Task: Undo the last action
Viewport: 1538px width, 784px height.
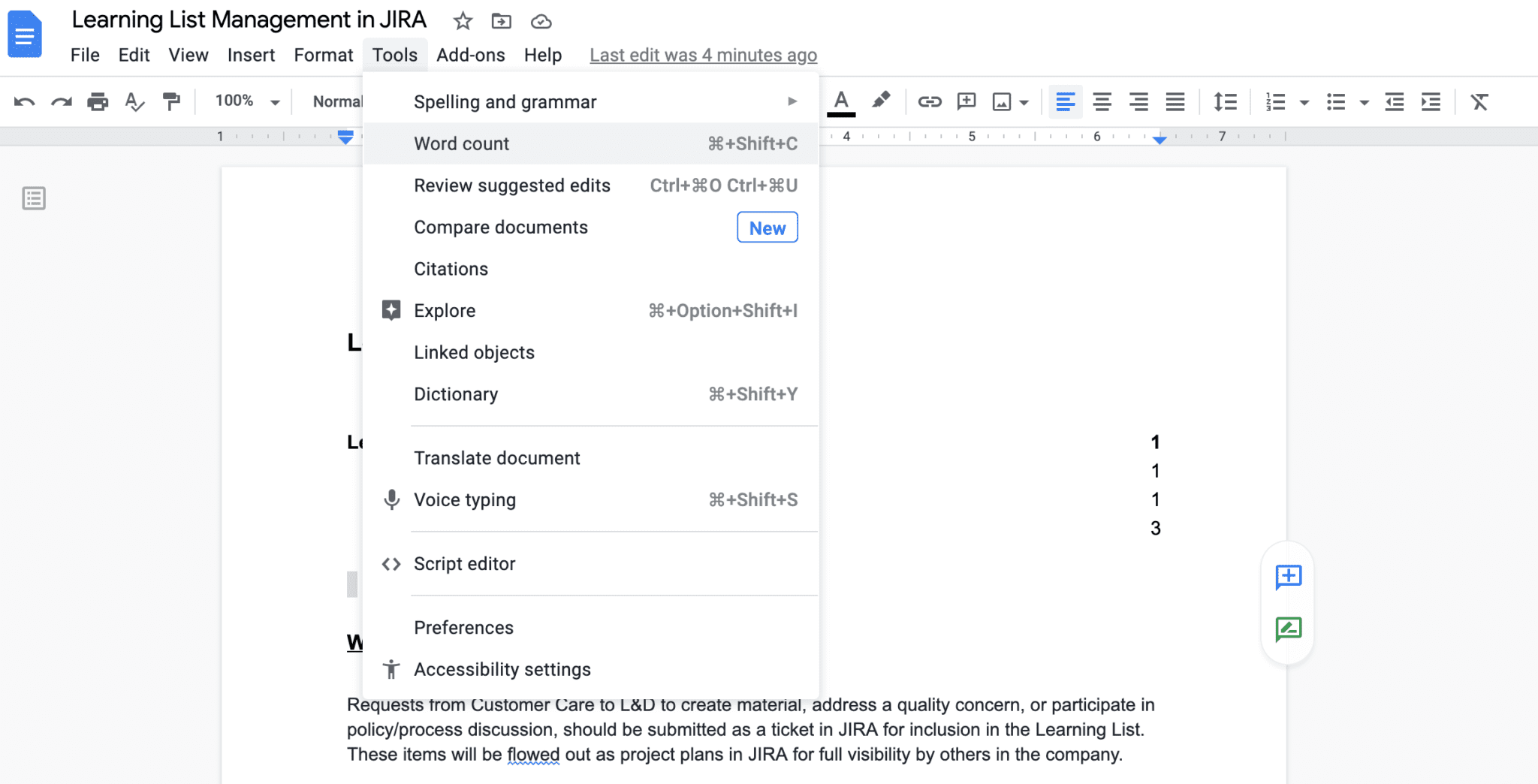Action: pyautogui.click(x=25, y=101)
